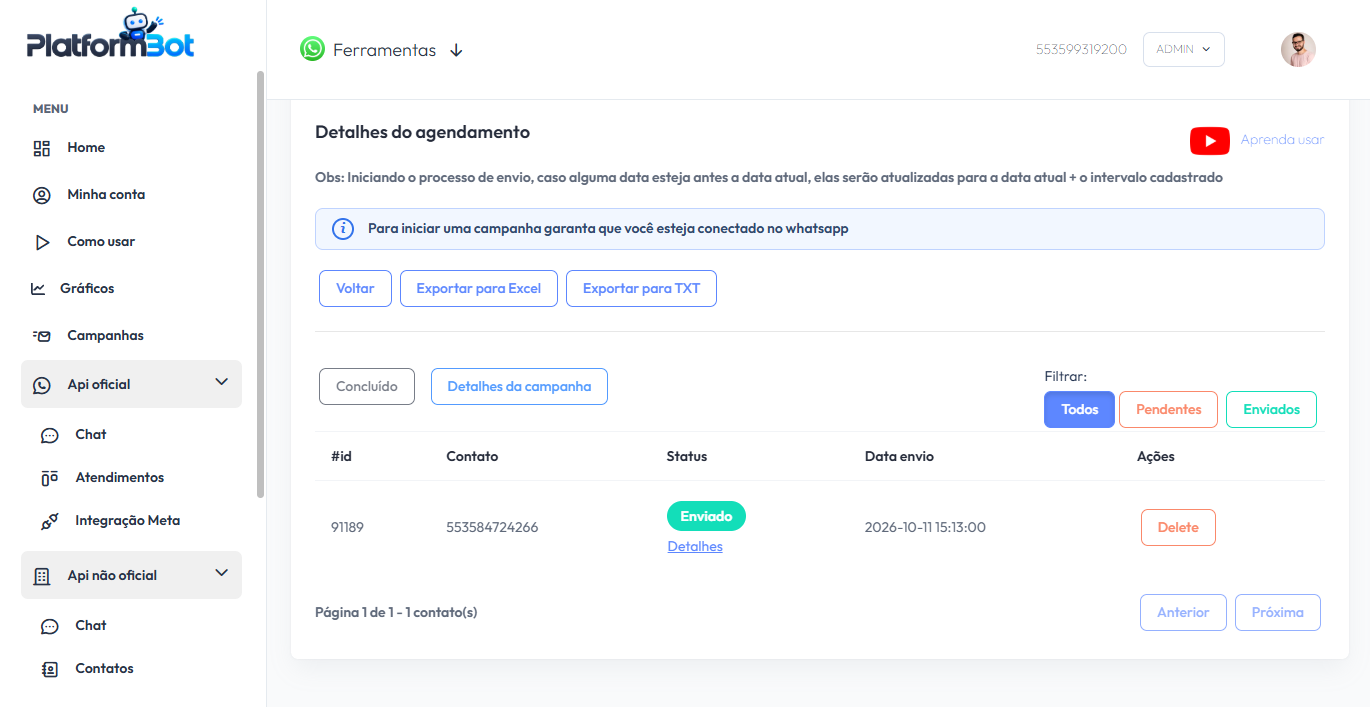Image resolution: width=1370 pixels, height=707 pixels.
Task: Go to Home in the sidebar
Action: [86, 148]
